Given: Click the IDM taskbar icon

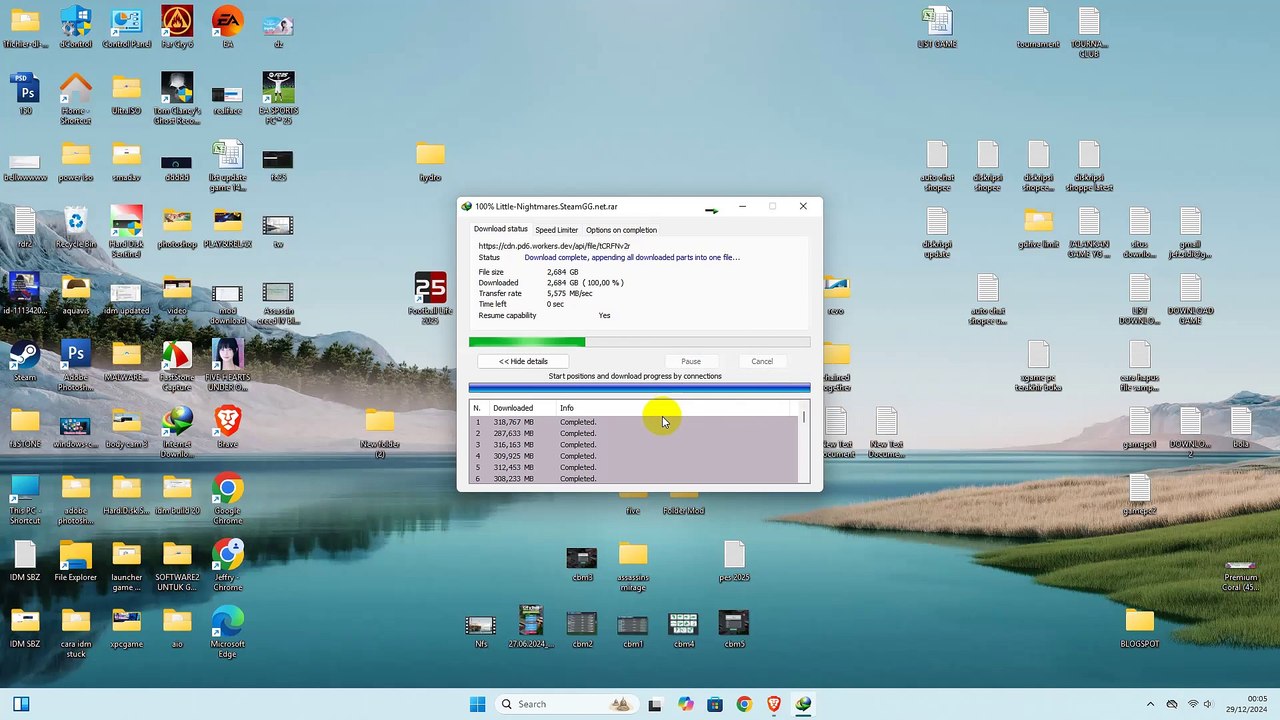Looking at the screenshot, I should [x=803, y=704].
